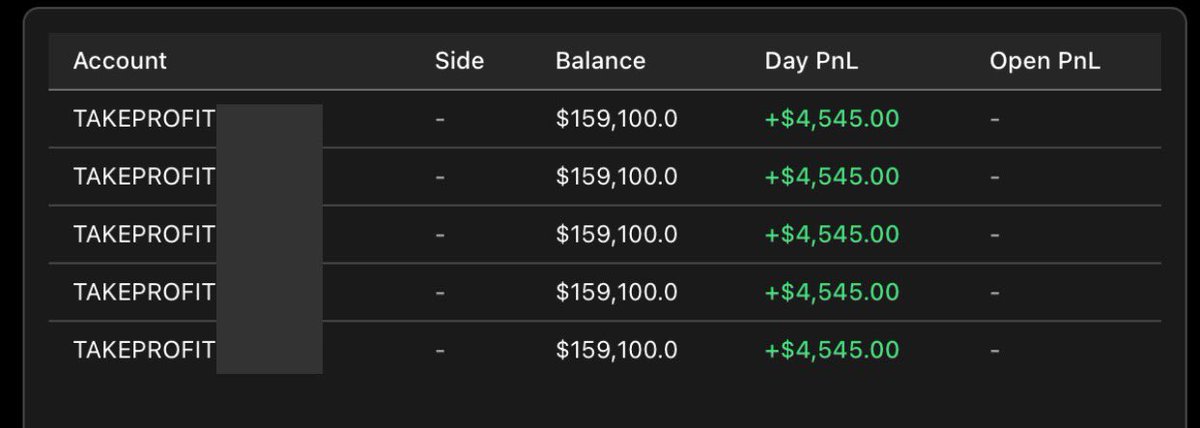Click the fourth row's balance value
1200x428 pixels.
point(616,293)
